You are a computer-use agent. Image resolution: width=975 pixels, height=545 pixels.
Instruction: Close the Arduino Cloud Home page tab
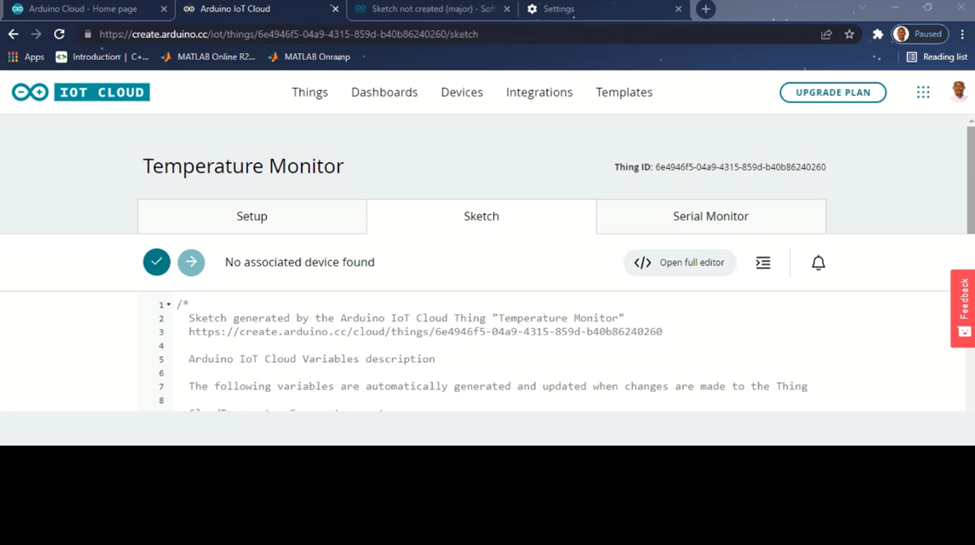[x=164, y=9]
